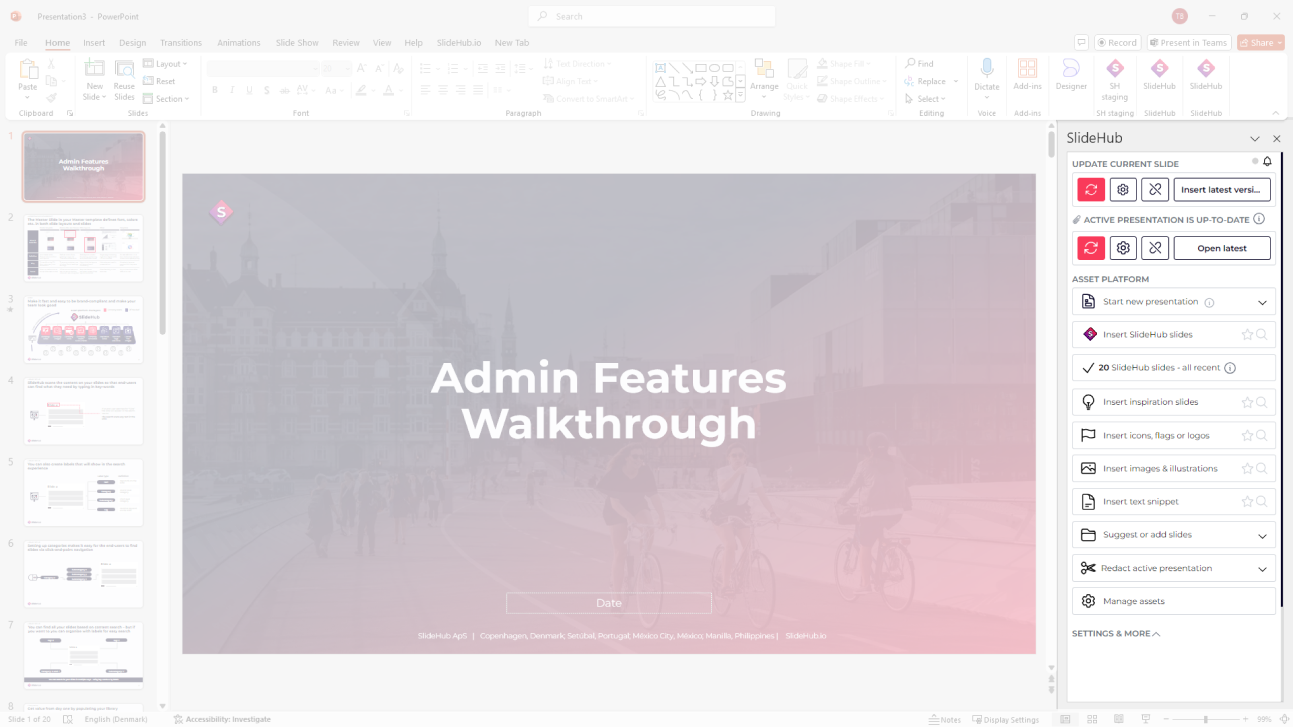The image size is (1293, 728).
Task: Toggle bold formatting in the Font group
Action: click(x=214, y=89)
